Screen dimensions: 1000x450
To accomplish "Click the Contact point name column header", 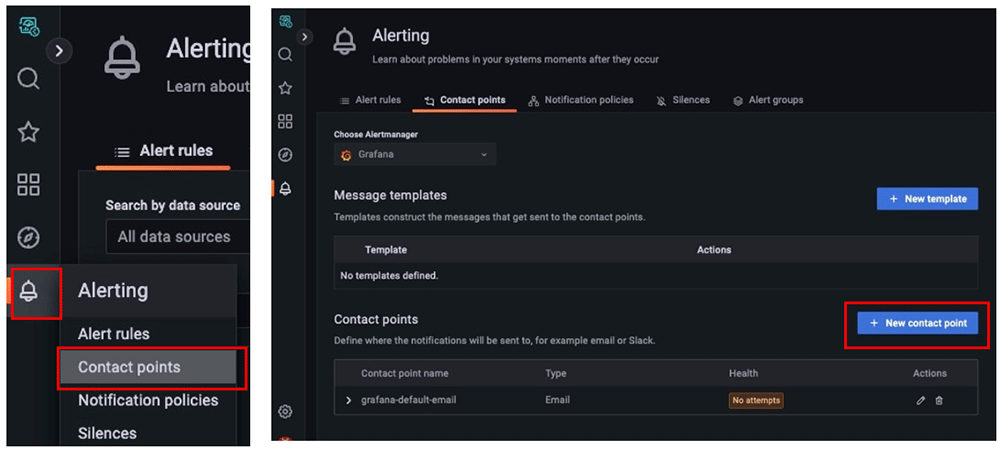I will 404,373.
